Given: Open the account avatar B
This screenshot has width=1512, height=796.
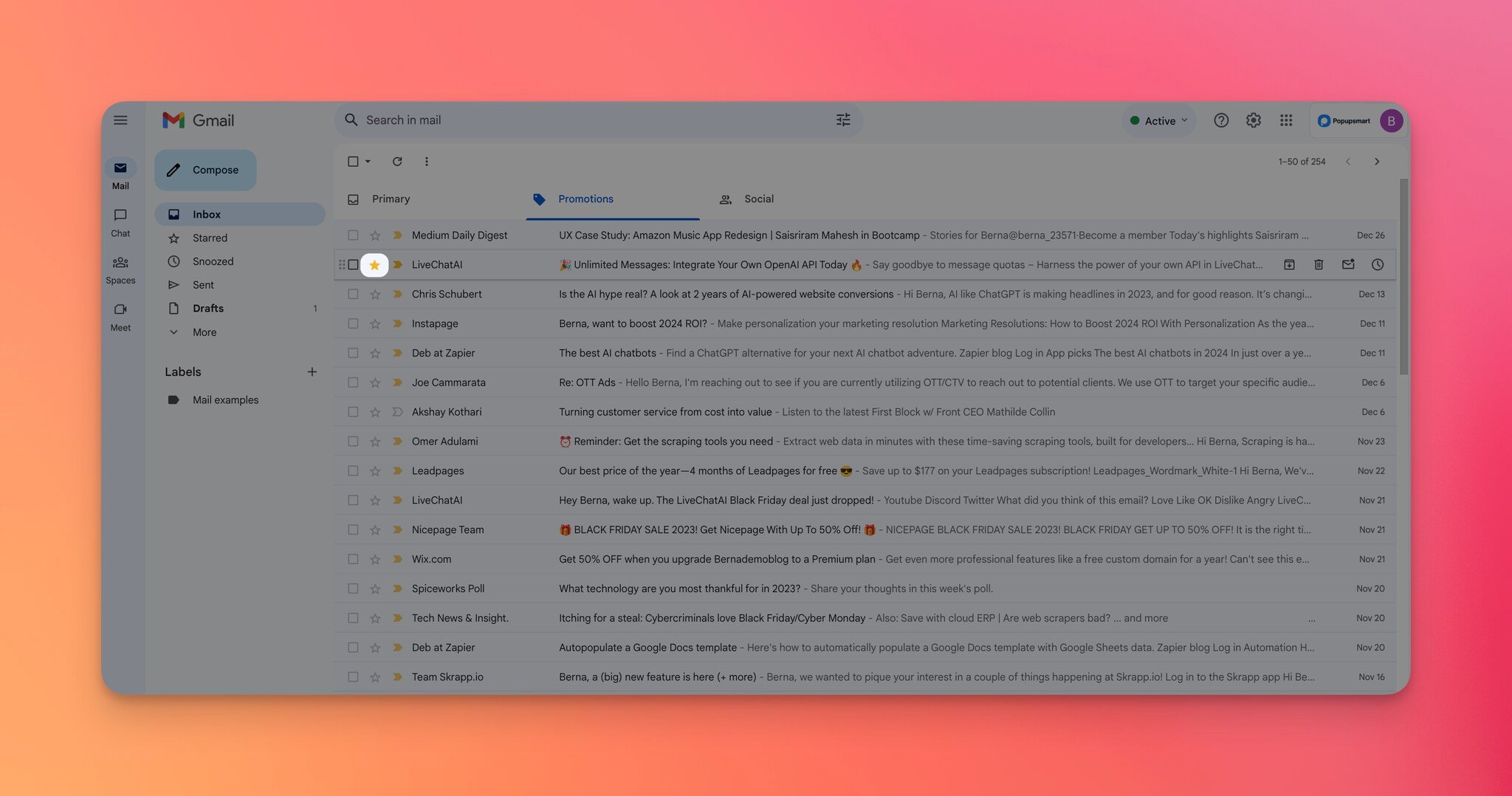Looking at the screenshot, I should [x=1392, y=120].
